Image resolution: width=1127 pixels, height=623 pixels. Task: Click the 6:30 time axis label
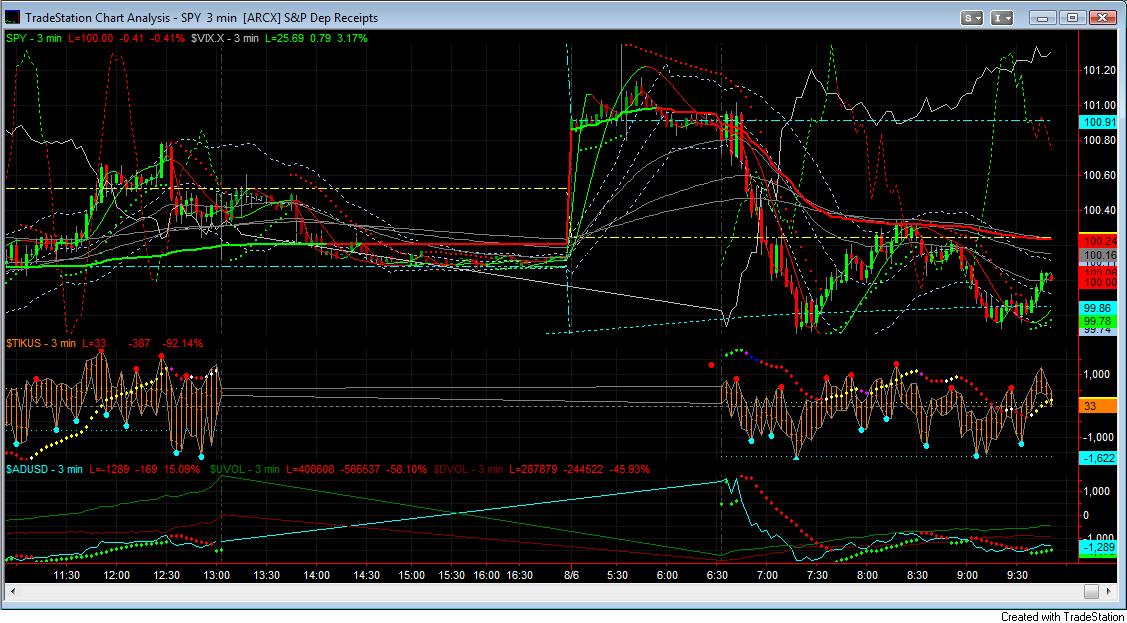(x=717, y=575)
